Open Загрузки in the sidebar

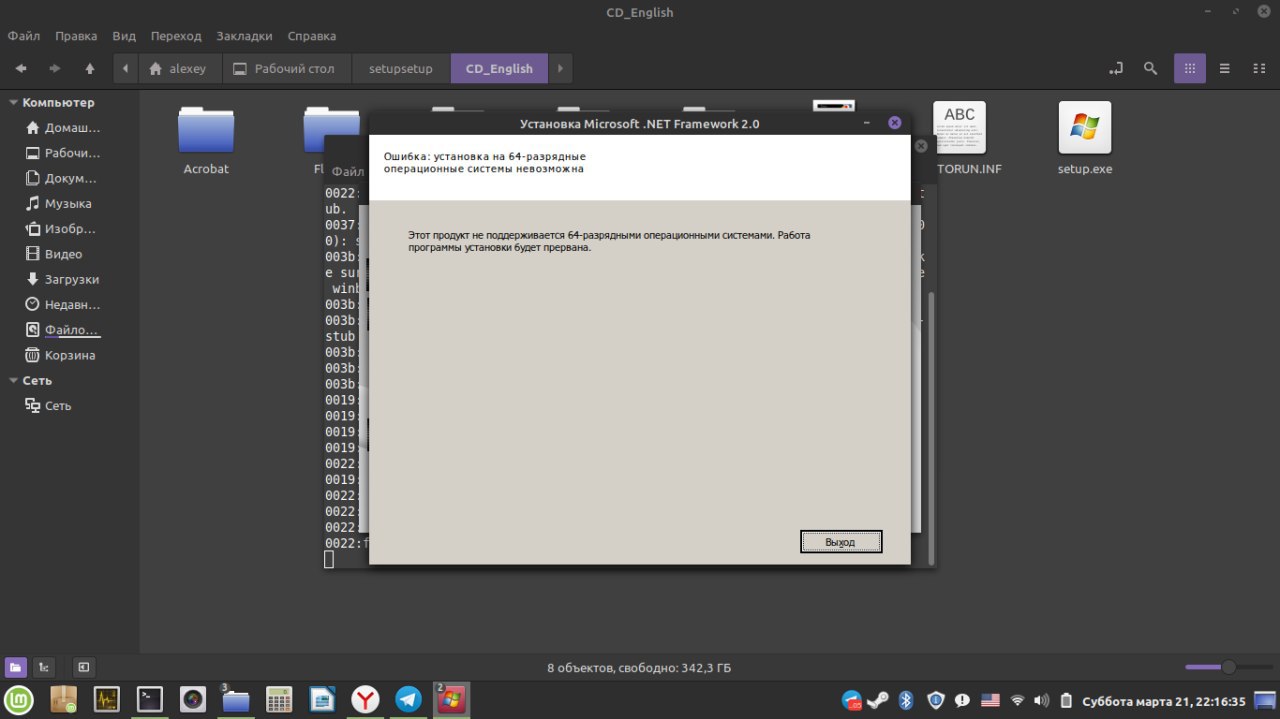[x=61, y=279]
